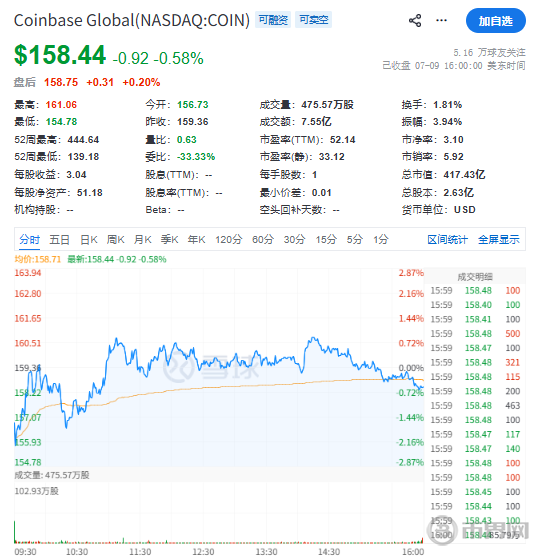Image resolution: width=540 pixels, height=558 pixels.
Task: Click the 可卖空 tag badge
Action: point(313,20)
